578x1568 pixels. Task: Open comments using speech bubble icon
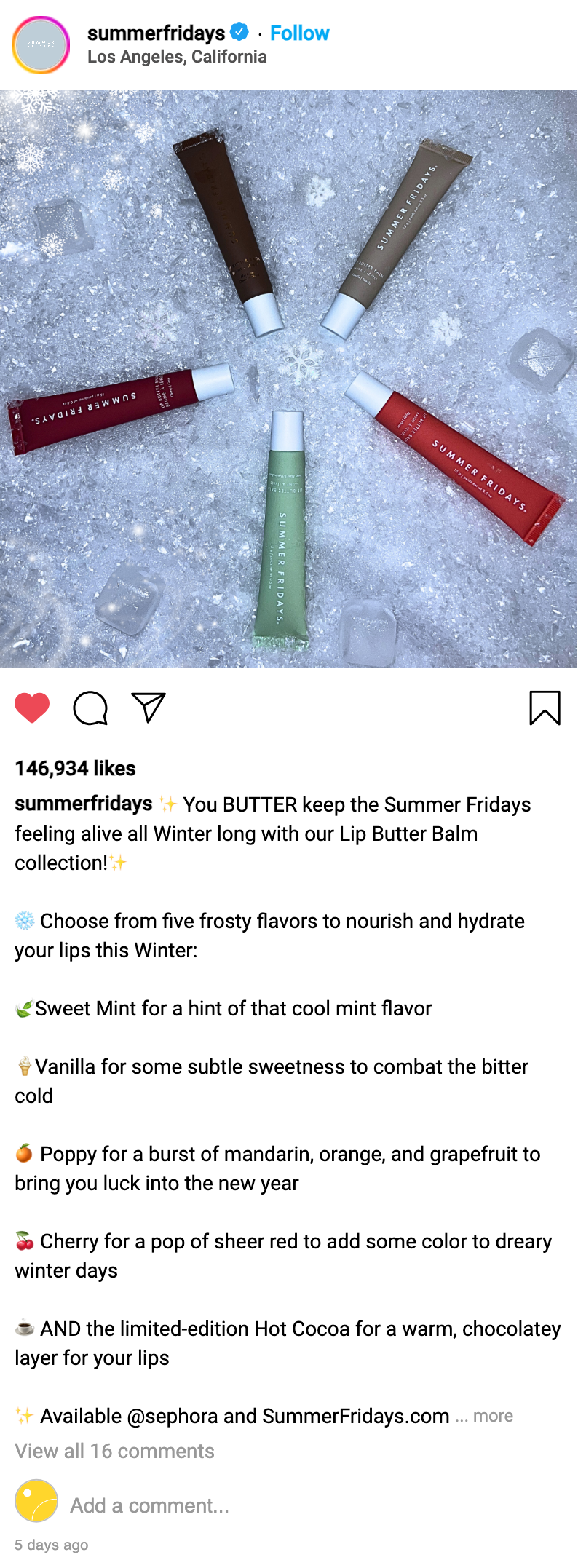click(x=90, y=708)
